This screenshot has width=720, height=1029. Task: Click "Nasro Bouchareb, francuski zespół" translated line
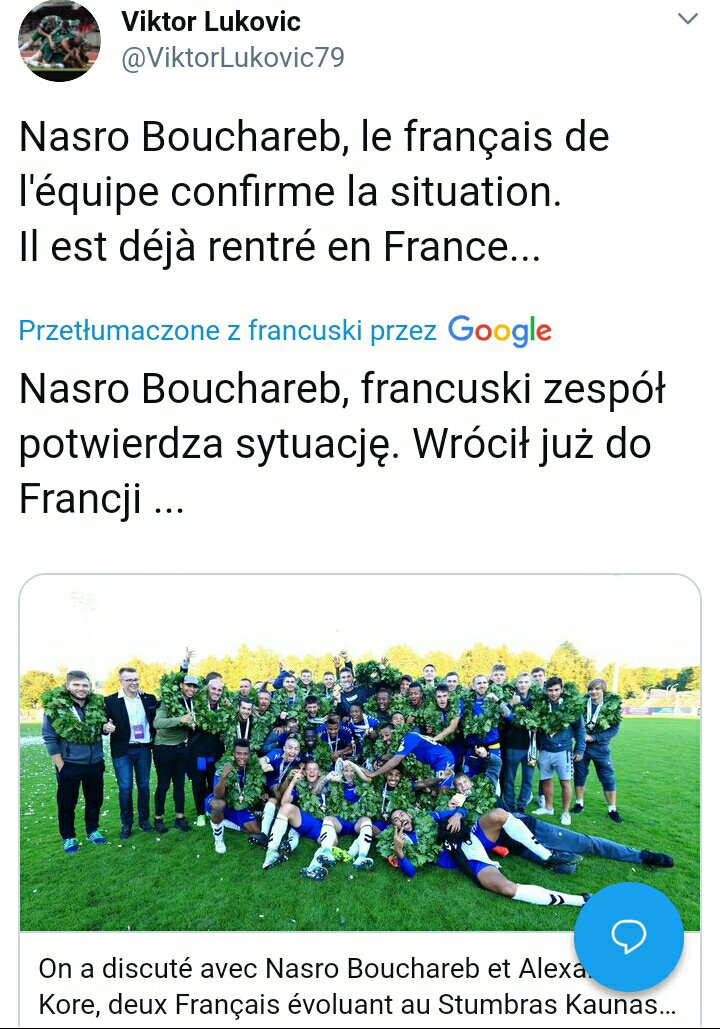tap(342, 390)
